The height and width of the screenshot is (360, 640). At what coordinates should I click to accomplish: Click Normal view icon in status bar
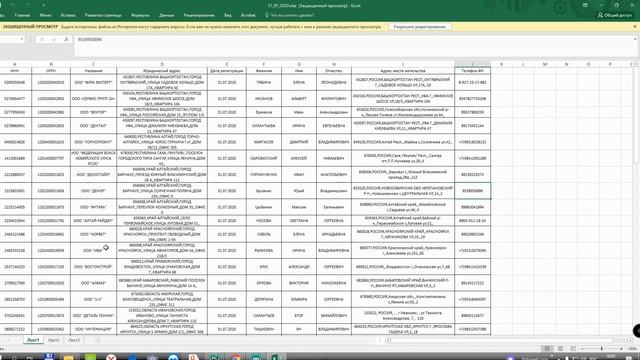tap(547, 349)
